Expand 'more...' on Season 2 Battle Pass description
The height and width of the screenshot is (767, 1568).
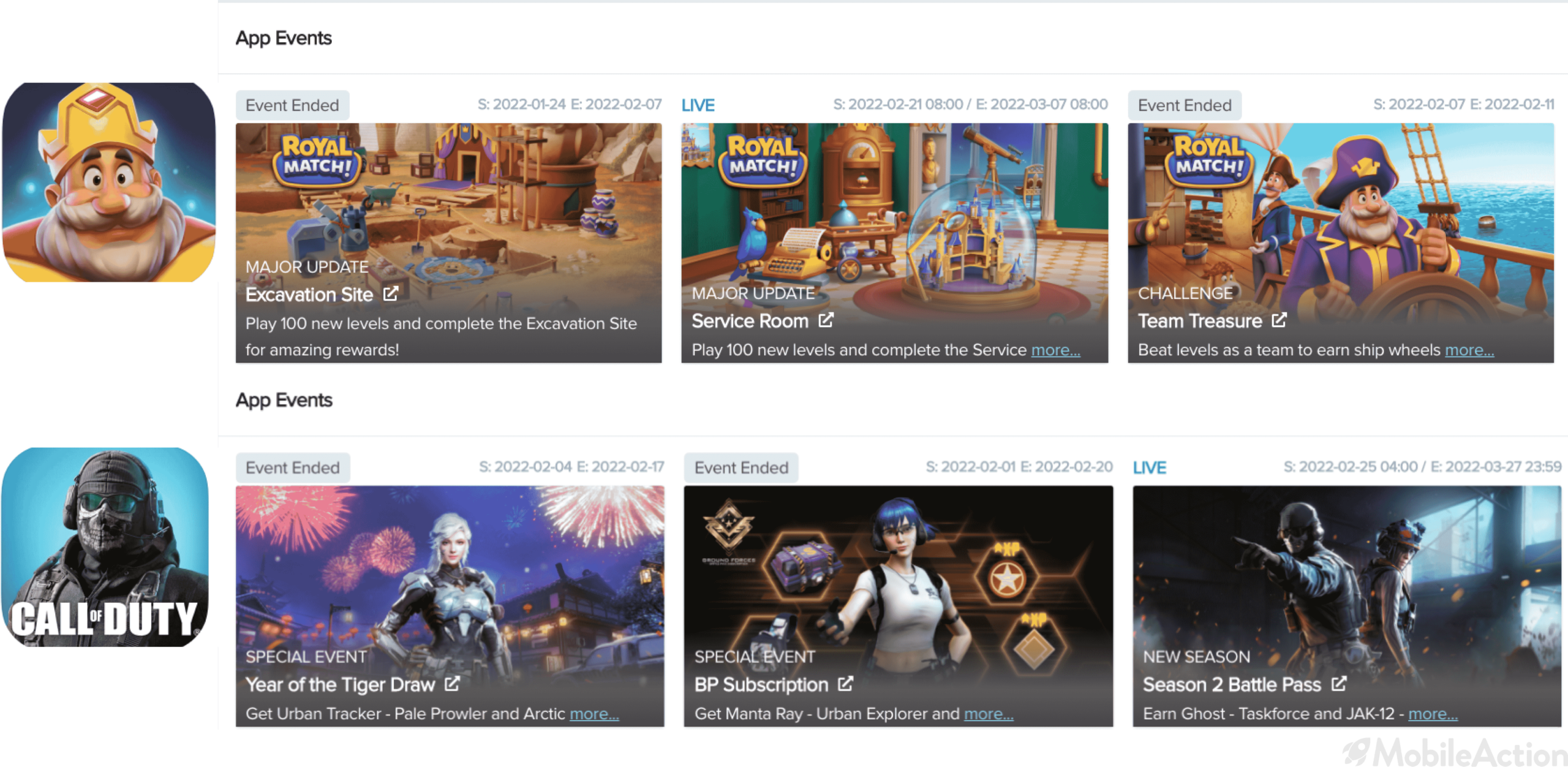point(1433,714)
